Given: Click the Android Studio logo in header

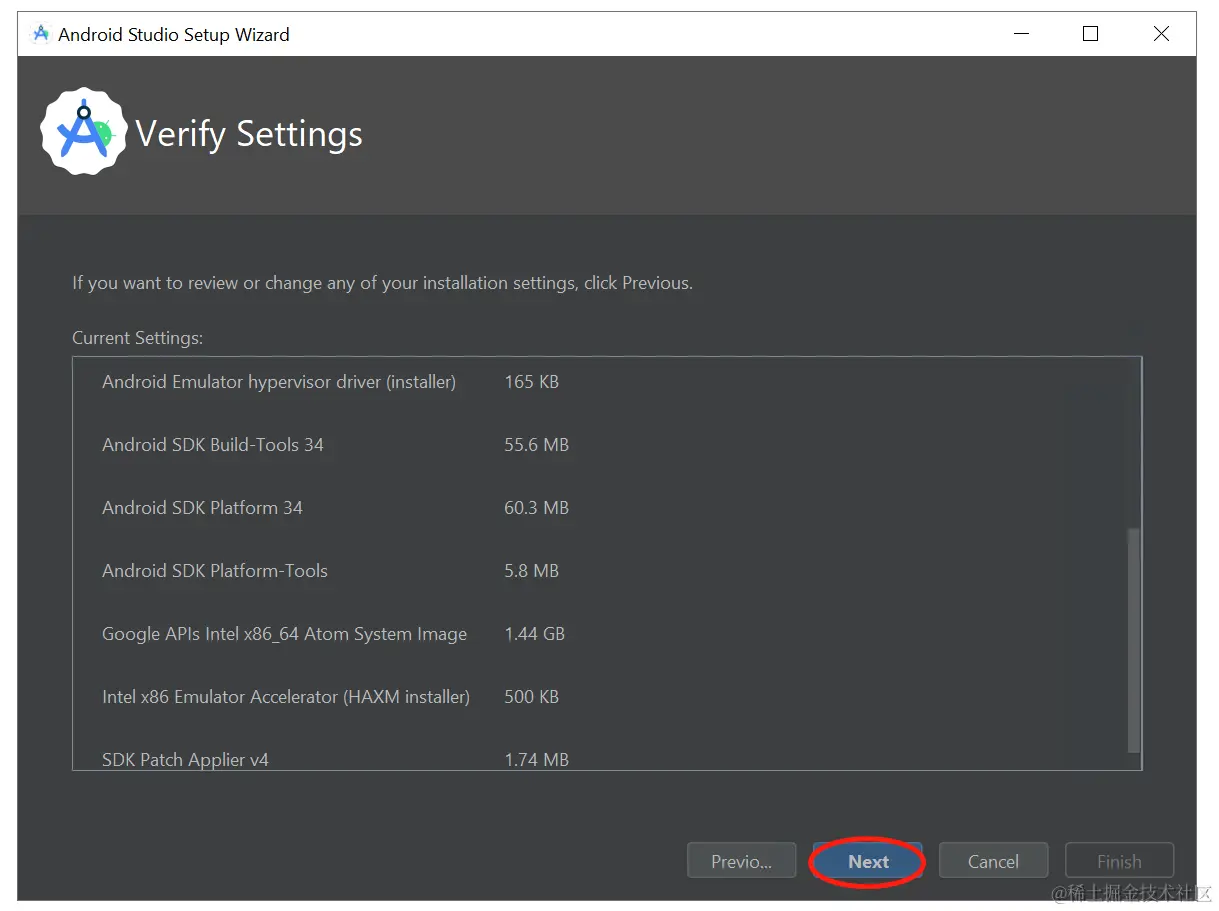Looking at the screenshot, I should pyautogui.click(x=83, y=132).
